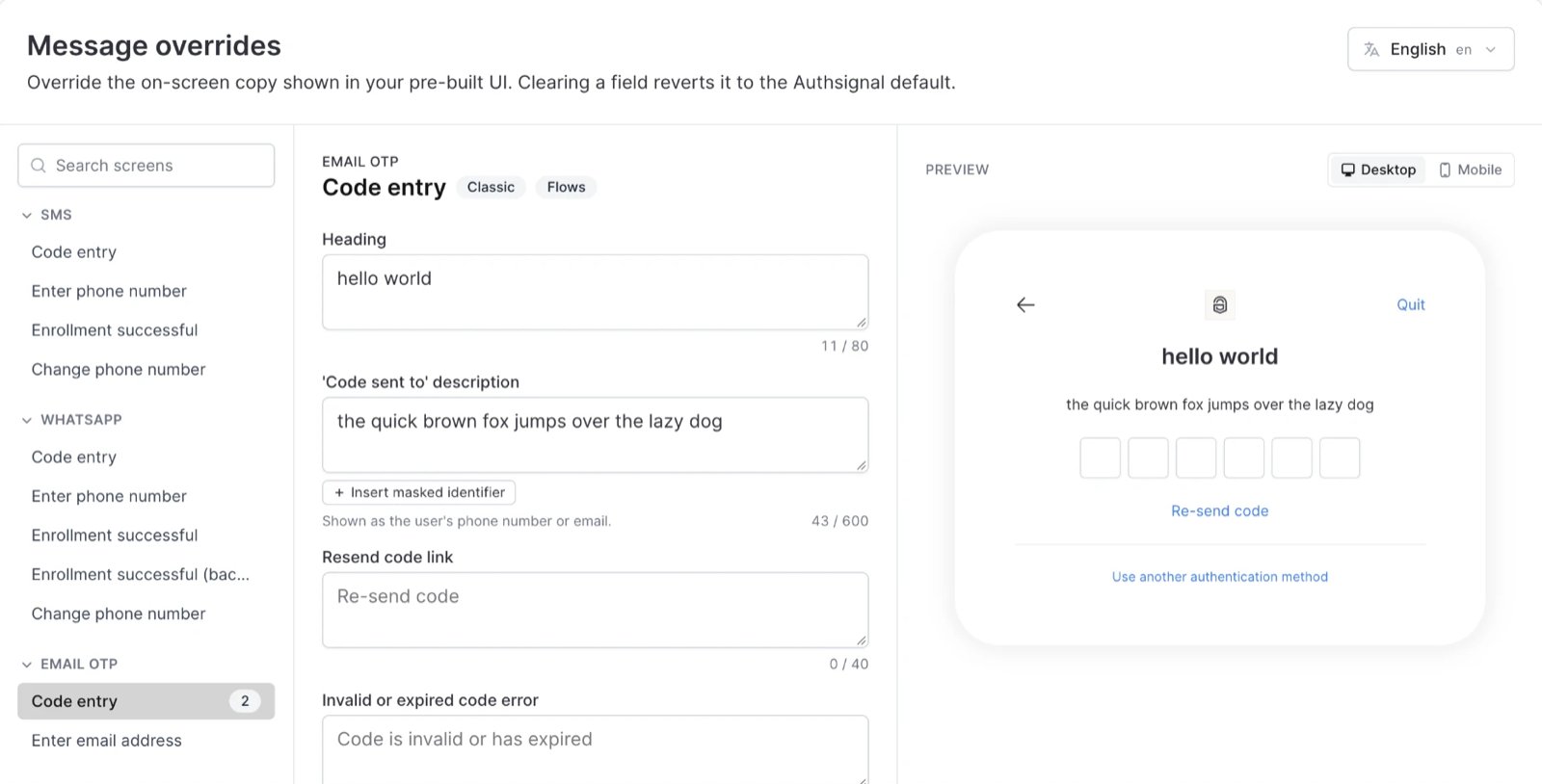The width and height of the screenshot is (1542, 784).
Task: Click the Quit link in the preview
Action: click(x=1410, y=304)
